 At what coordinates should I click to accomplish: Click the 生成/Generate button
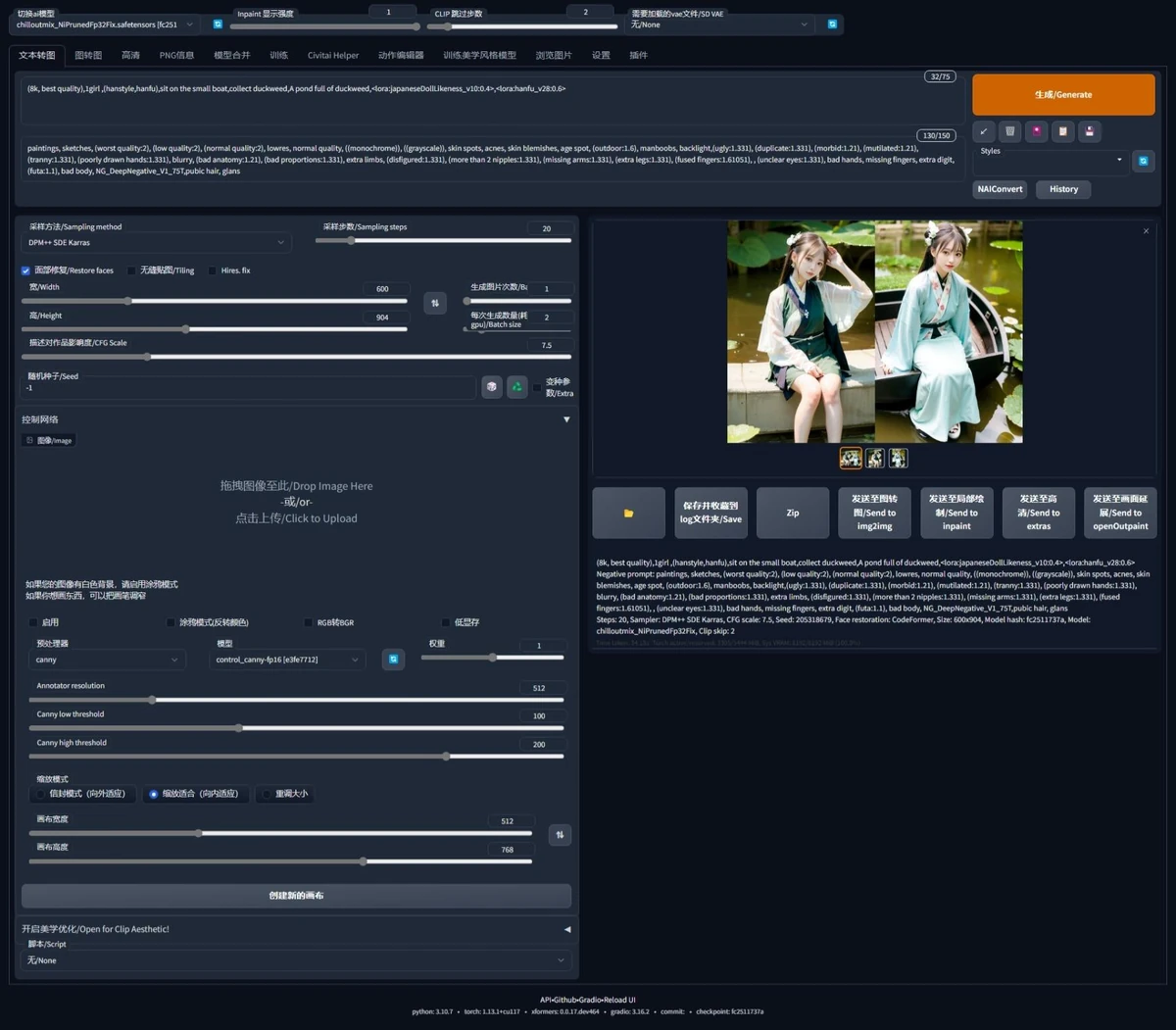click(1063, 94)
